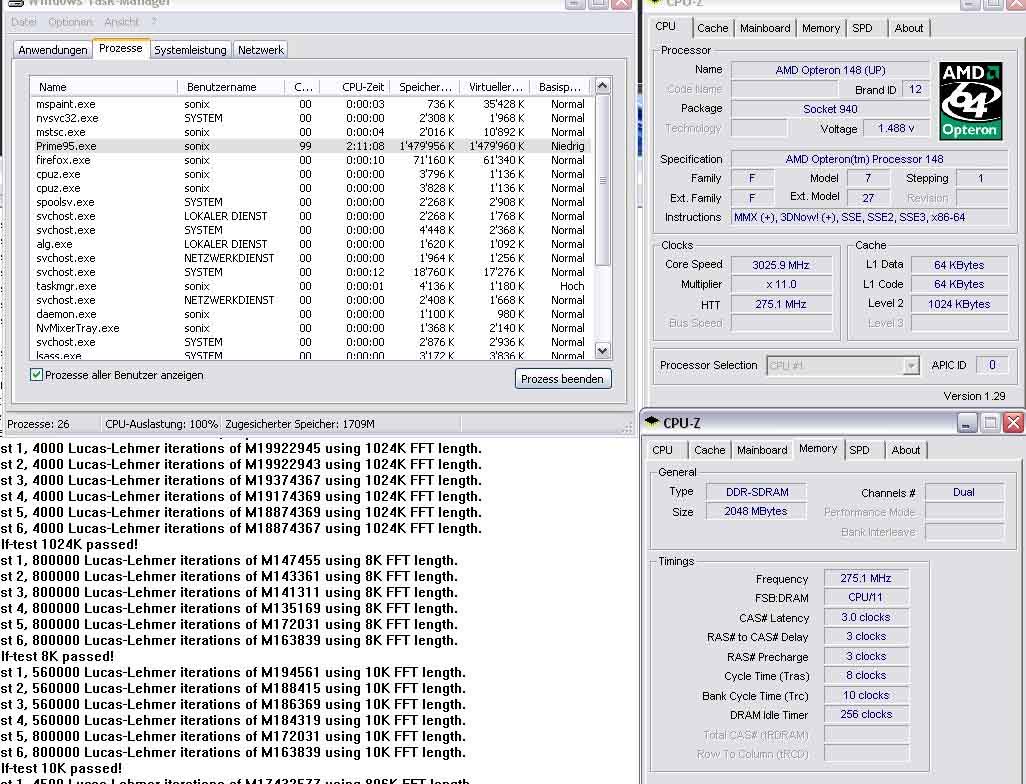Select the daemon.exe process row
Image resolution: width=1026 pixels, height=784 pixels.
(x=311, y=314)
